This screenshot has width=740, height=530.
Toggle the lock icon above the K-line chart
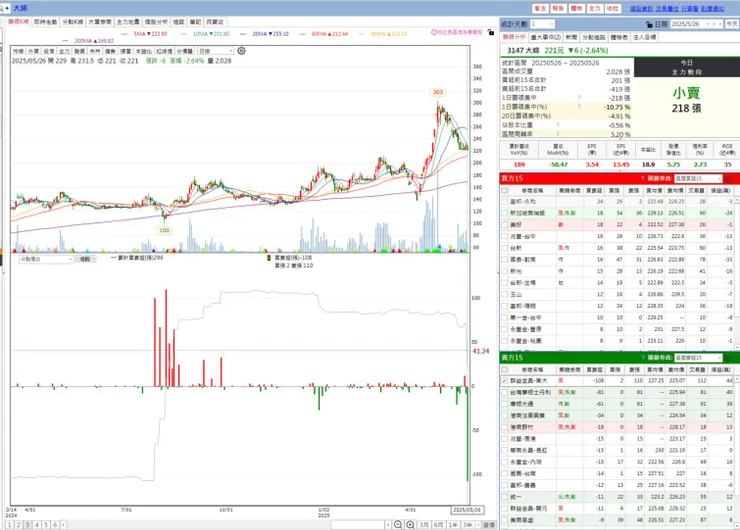(491, 33)
